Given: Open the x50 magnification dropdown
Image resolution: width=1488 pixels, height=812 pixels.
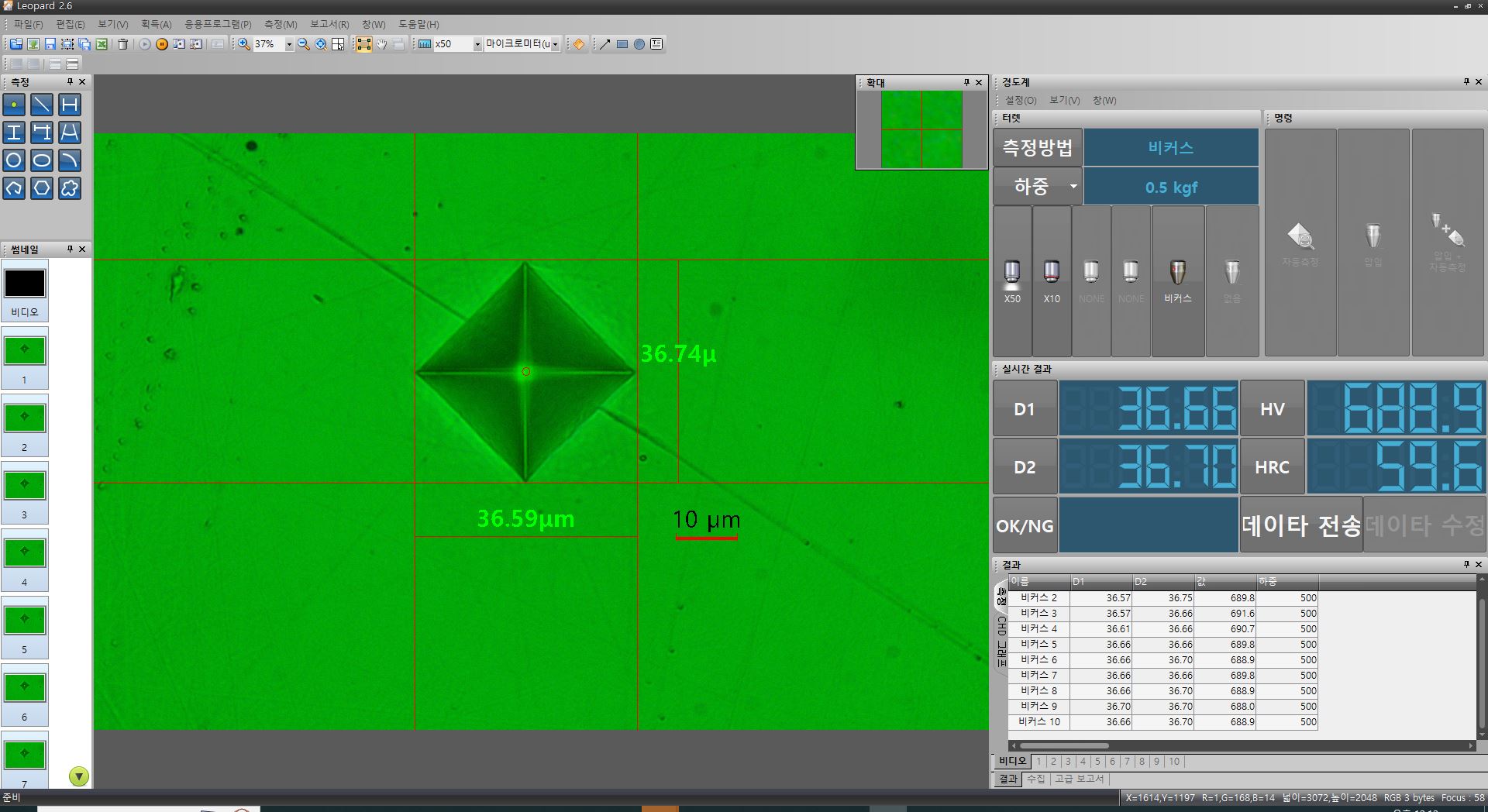Looking at the screenshot, I should click(x=477, y=44).
